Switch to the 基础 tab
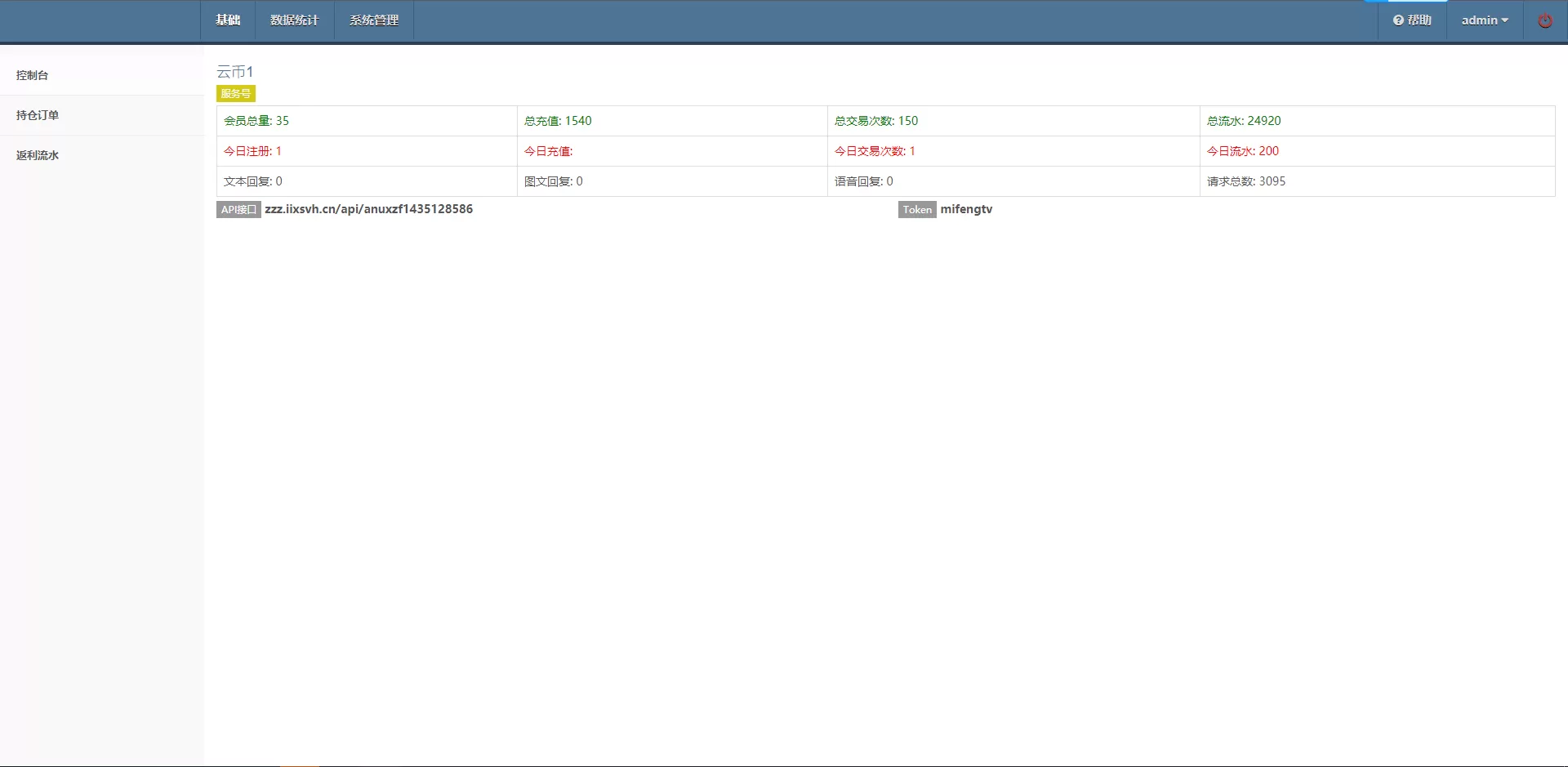Screen dimensions: 1568x767 (x=228, y=20)
